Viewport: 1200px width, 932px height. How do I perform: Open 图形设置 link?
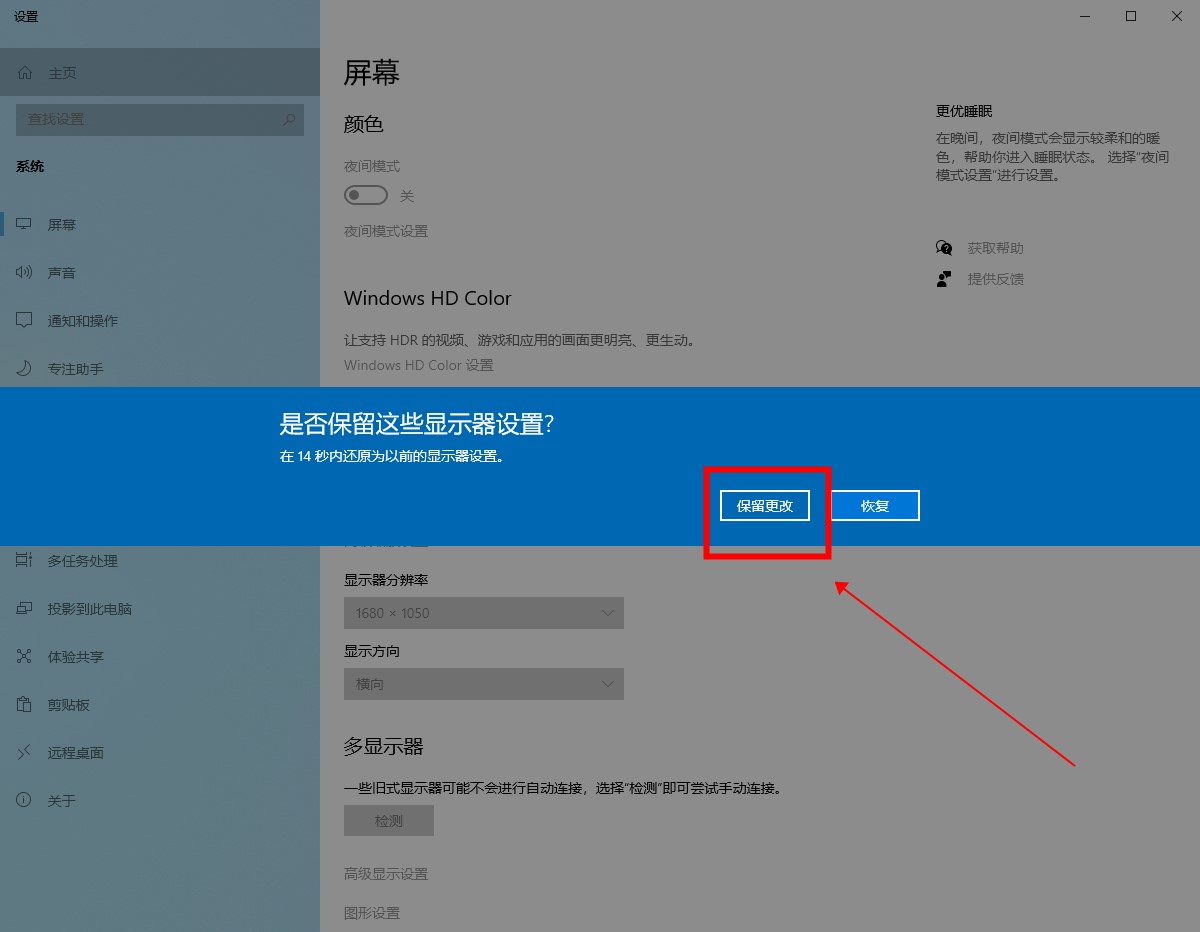click(372, 913)
